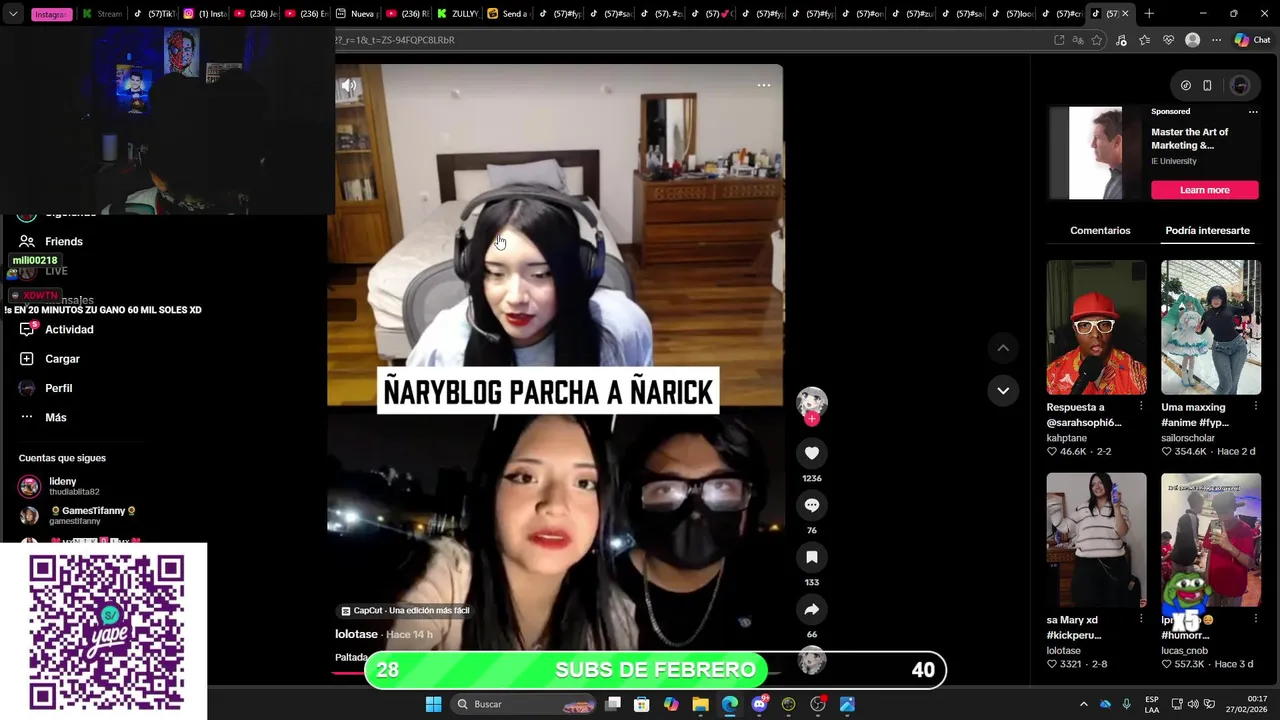Open the Perfil page in sidebar
This screenshot has width=1280, height=720.
click(x=45, y=388)
